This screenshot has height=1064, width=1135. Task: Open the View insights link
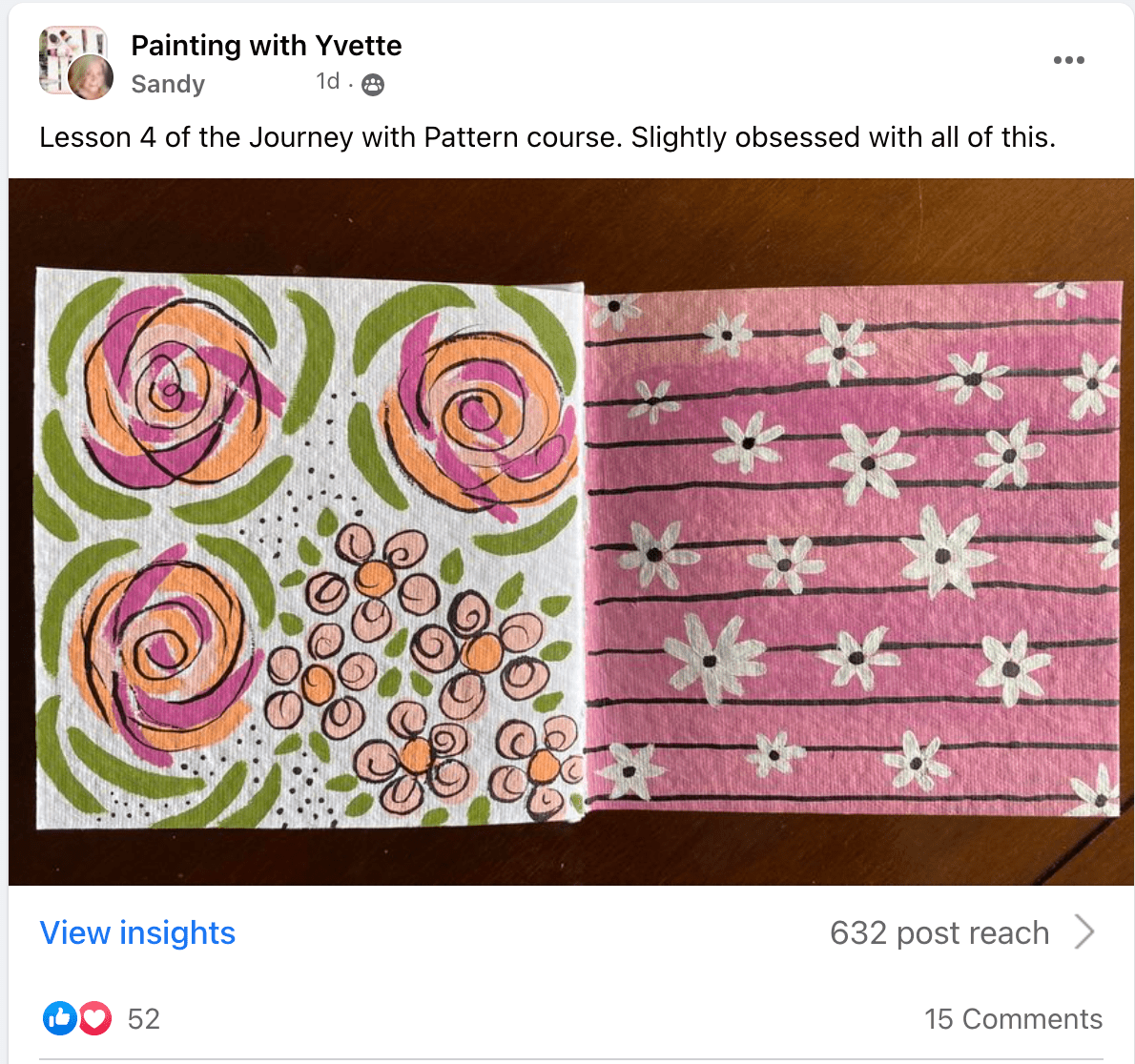pyautogui.click(x=137, y=932)
